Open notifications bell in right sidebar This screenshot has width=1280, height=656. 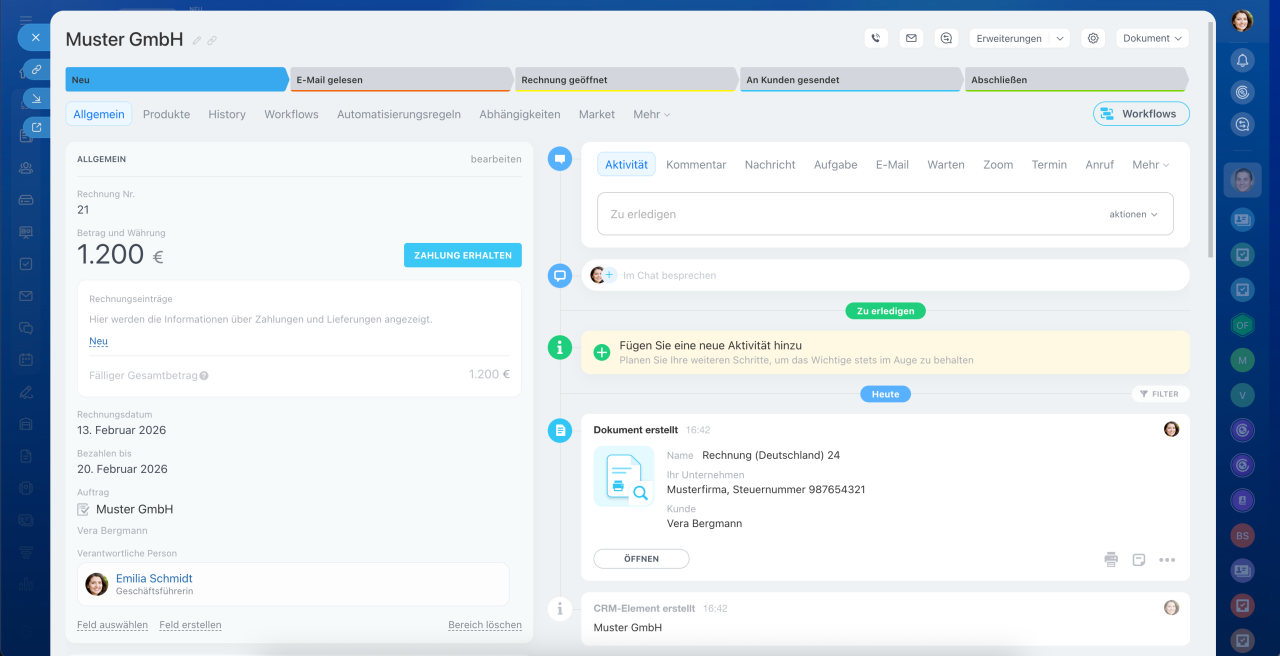[x=1242, y=60]
